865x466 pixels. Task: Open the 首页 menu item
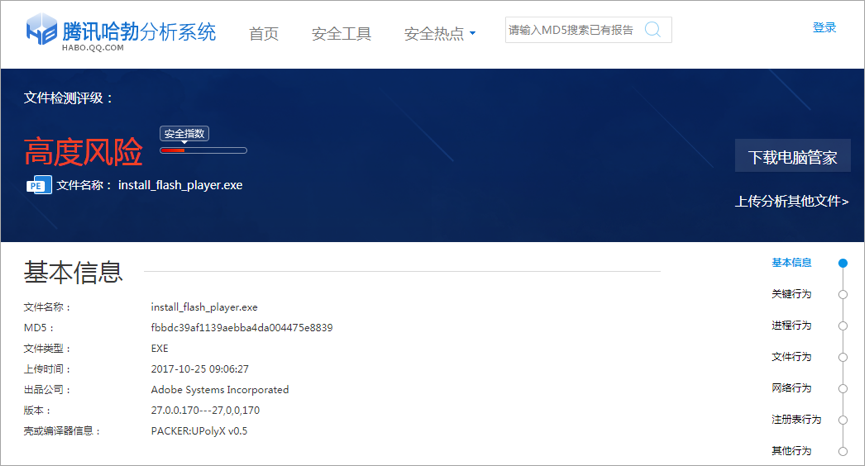(264, 34)
